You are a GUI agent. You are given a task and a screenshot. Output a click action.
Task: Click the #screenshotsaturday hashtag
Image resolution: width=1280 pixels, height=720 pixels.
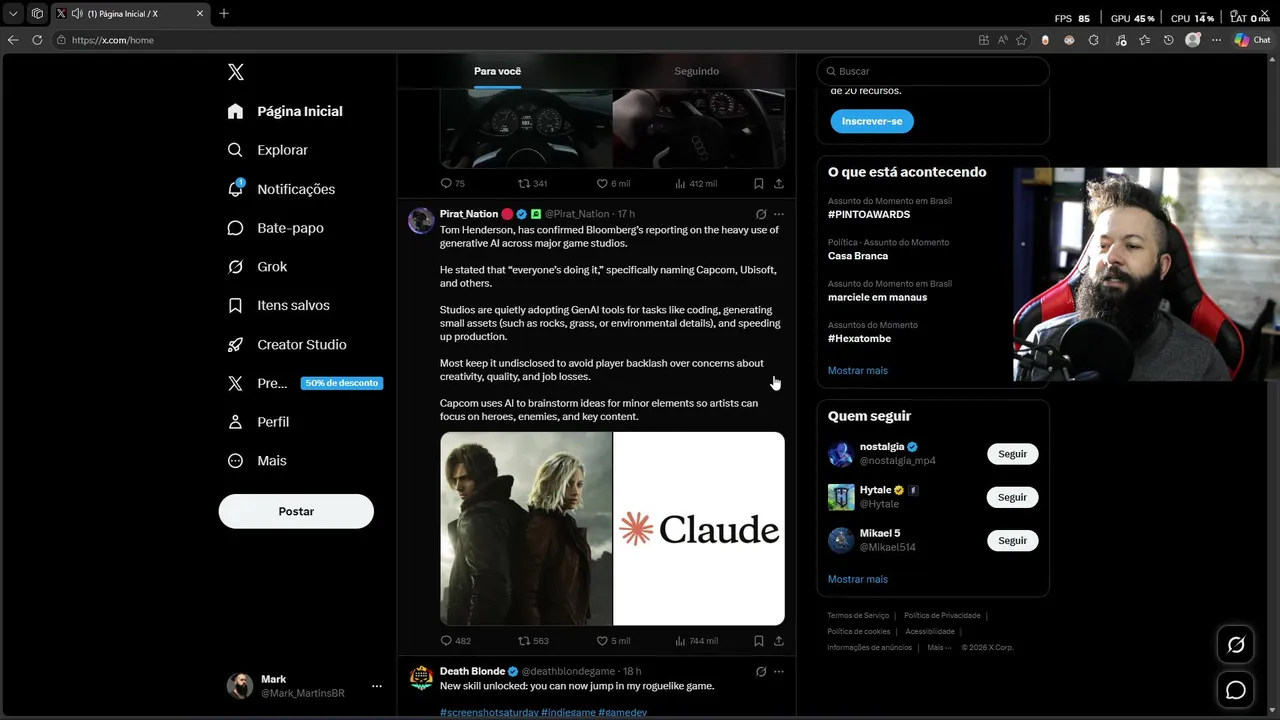pyautogui.click(x=489, y=712)
